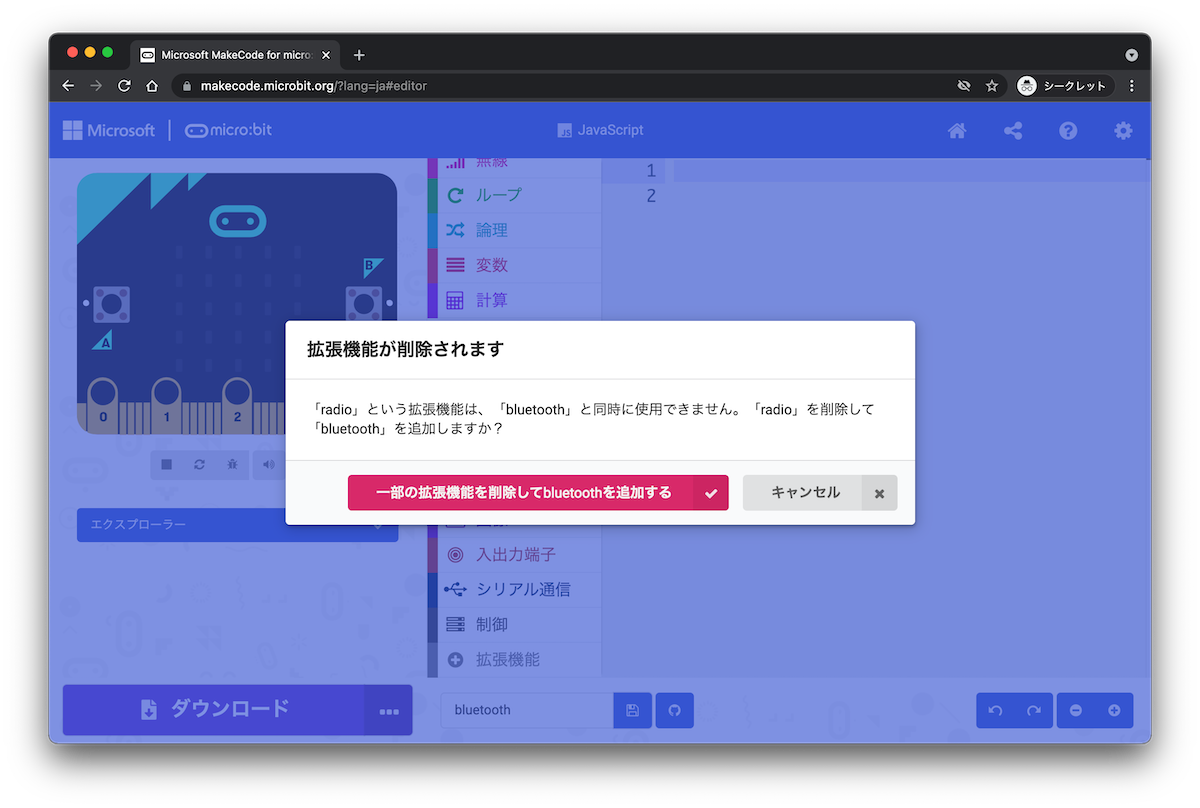
Task: Click the eye-slash tracking icon
Action: pyautogui.click(x=964, y=86)
